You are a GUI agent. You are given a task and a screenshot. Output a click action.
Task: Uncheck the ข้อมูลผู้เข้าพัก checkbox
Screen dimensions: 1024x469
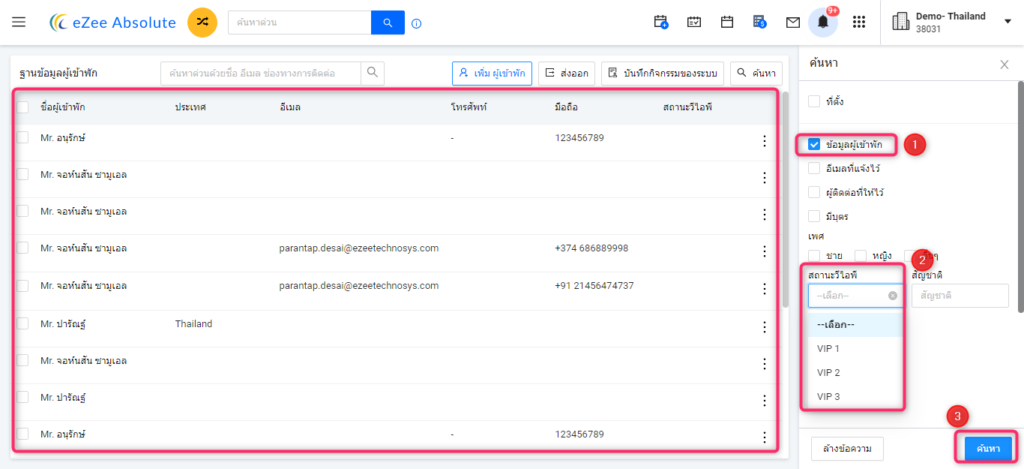(x=814, y=144)
